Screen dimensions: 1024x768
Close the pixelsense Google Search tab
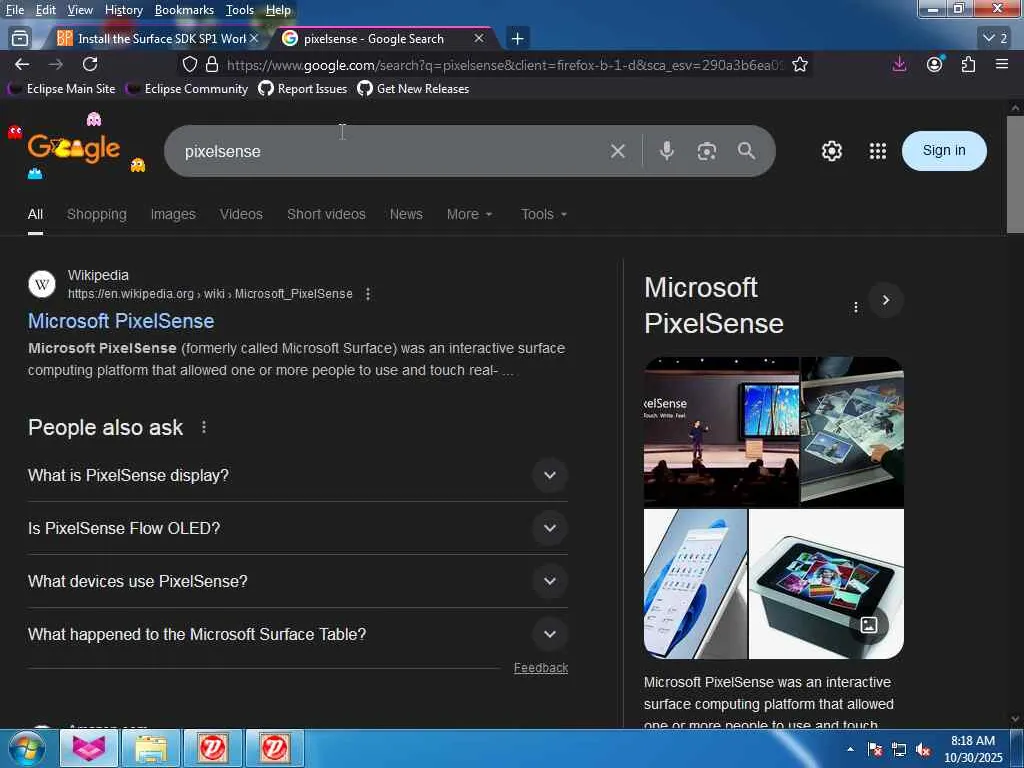pyautogui.click(x=479, y=39)
